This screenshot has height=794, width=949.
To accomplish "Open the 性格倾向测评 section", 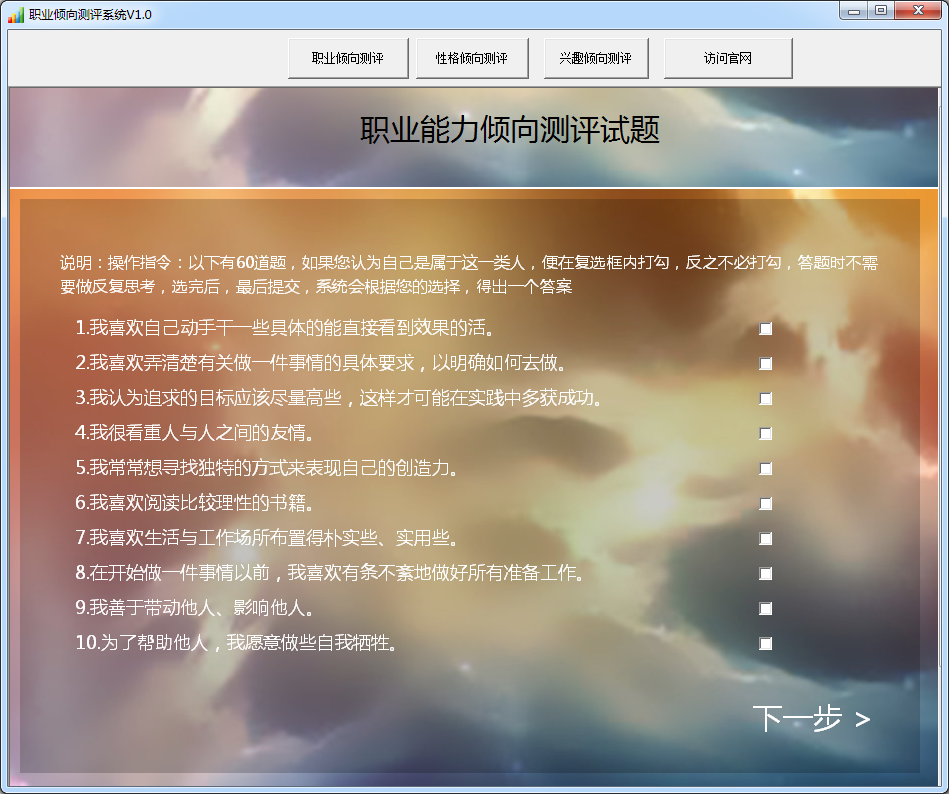I will (x=472, y=58).
